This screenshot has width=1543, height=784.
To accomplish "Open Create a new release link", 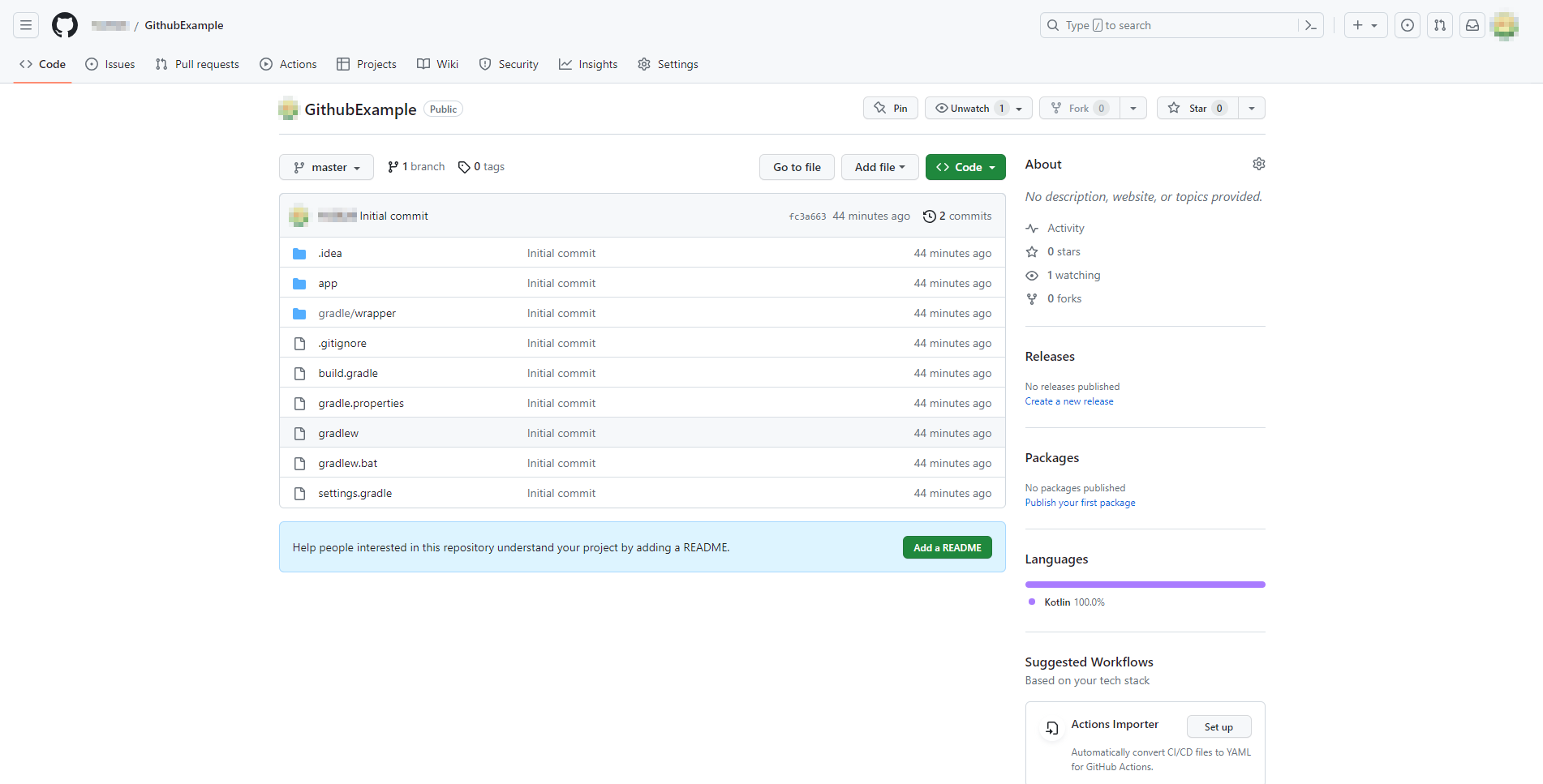I will click(1069, 401).
